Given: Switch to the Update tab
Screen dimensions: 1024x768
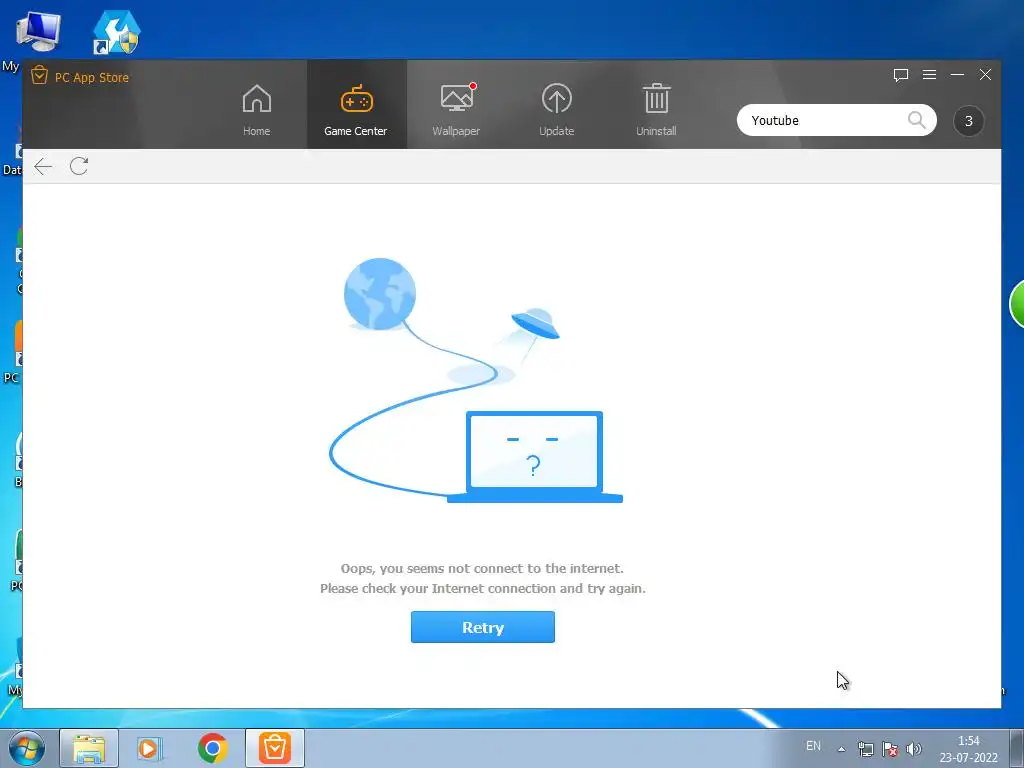Looking at the screenshot, I should [x=556, y=110].
